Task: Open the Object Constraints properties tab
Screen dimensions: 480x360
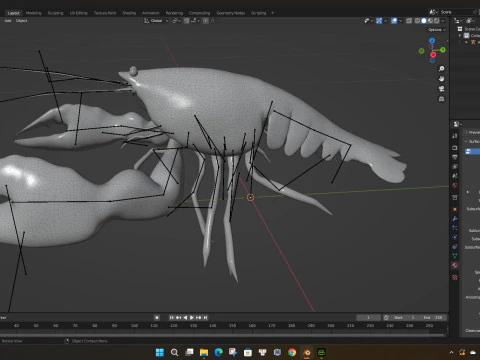Action: [x=455, y=247]
